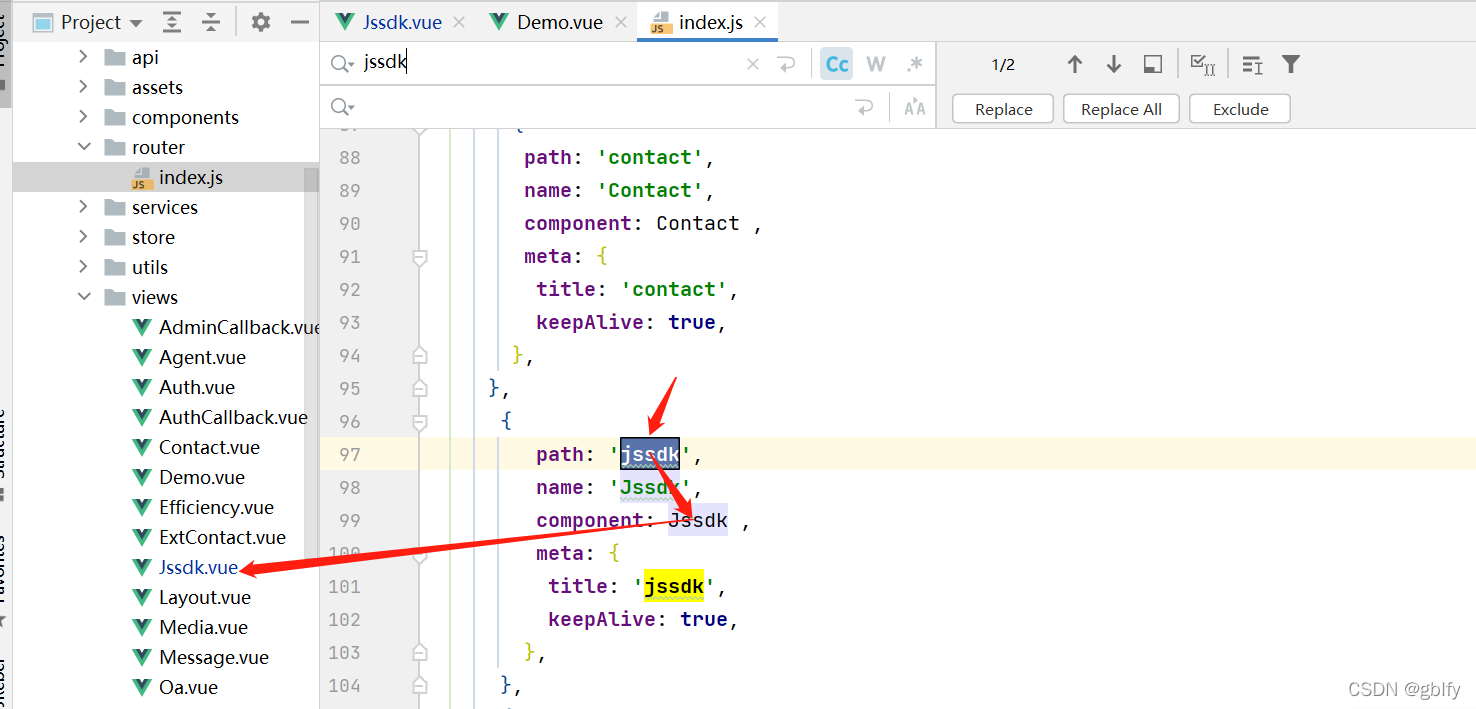
Task: Go to previous occurrence up arrow
Action: (1075, 64)
